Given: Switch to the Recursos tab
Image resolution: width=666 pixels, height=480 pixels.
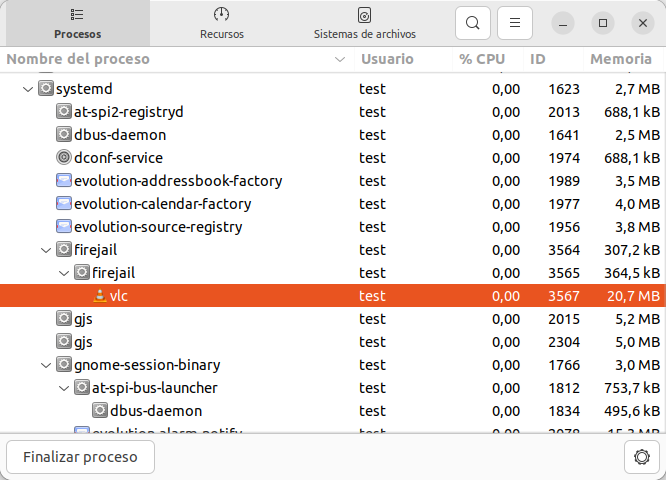Looking at the screenshot, I should point(221,23).
